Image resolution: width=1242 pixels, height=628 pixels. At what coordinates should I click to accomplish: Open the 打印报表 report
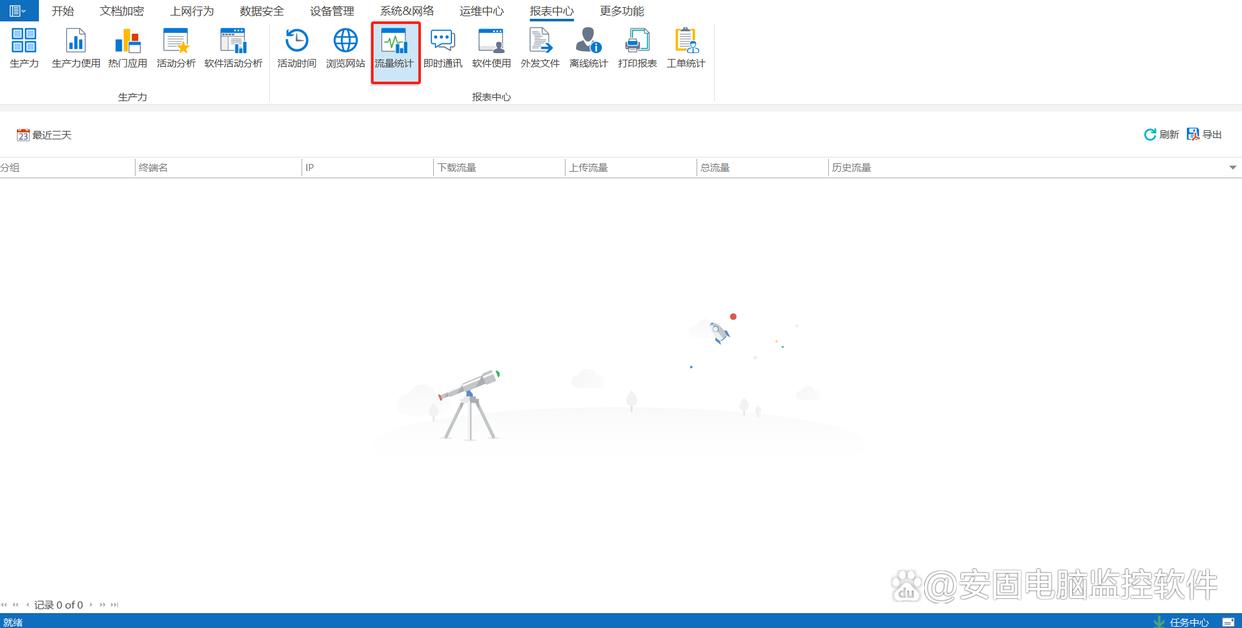tap(637, 48)
